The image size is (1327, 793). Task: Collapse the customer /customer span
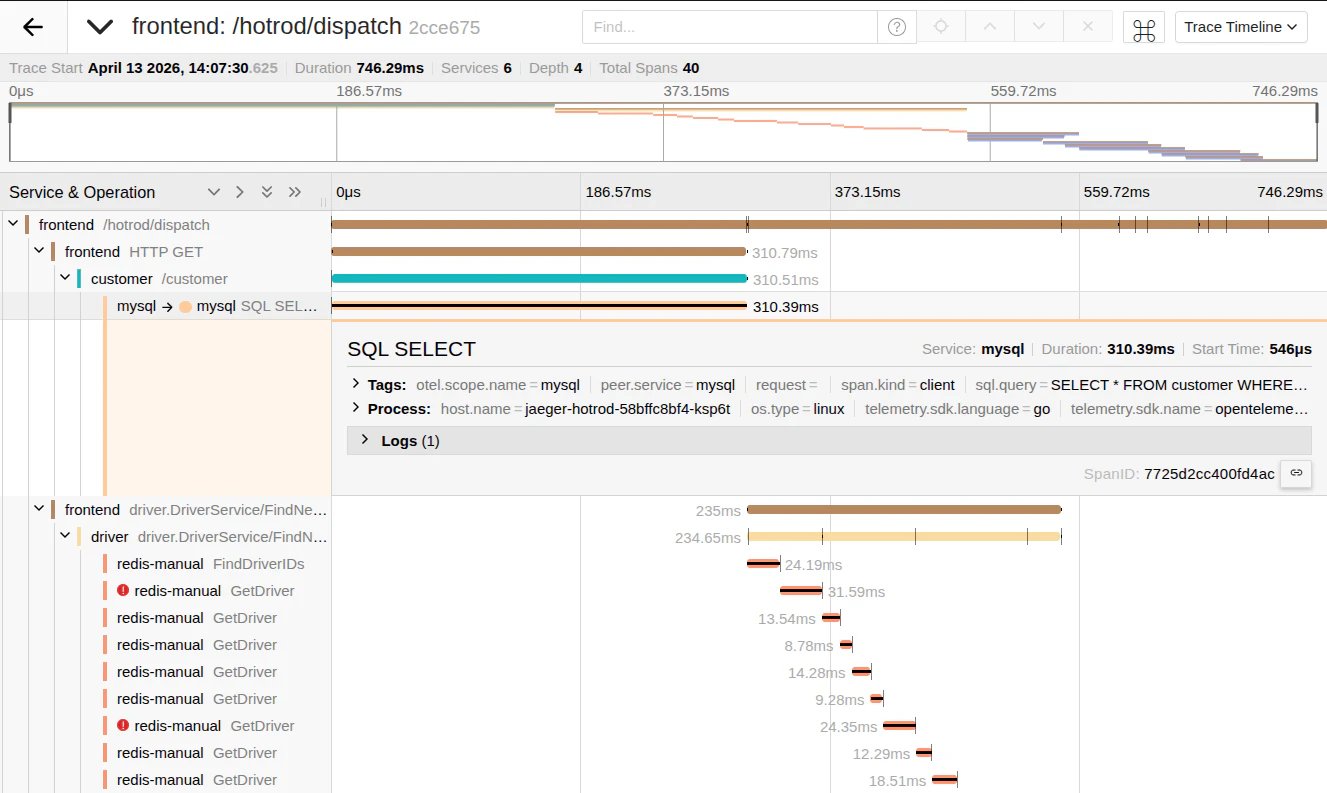coord(65,279)
